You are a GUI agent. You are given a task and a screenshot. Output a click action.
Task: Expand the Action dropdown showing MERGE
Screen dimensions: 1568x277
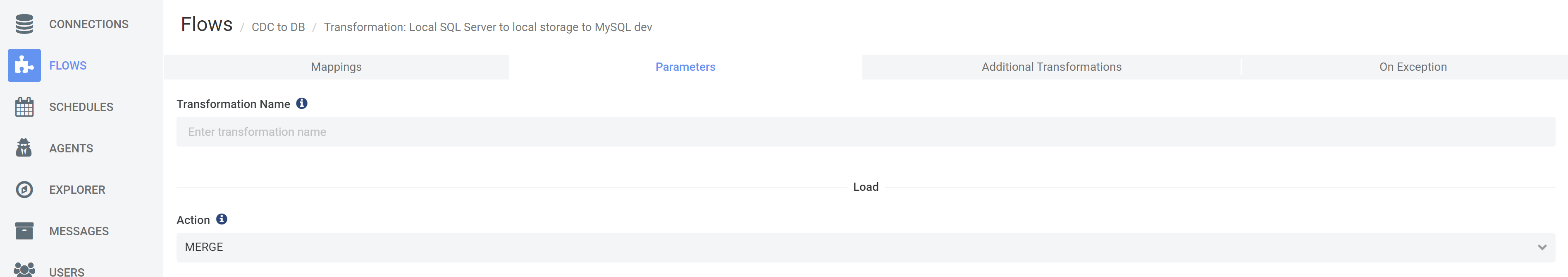[865, 247]
